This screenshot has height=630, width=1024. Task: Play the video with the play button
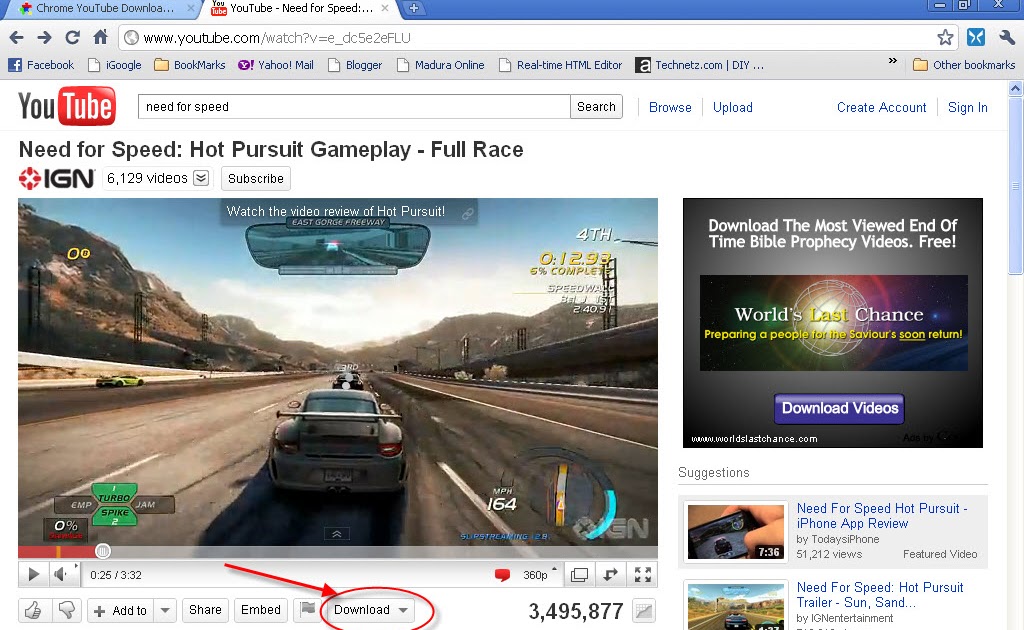33,575
